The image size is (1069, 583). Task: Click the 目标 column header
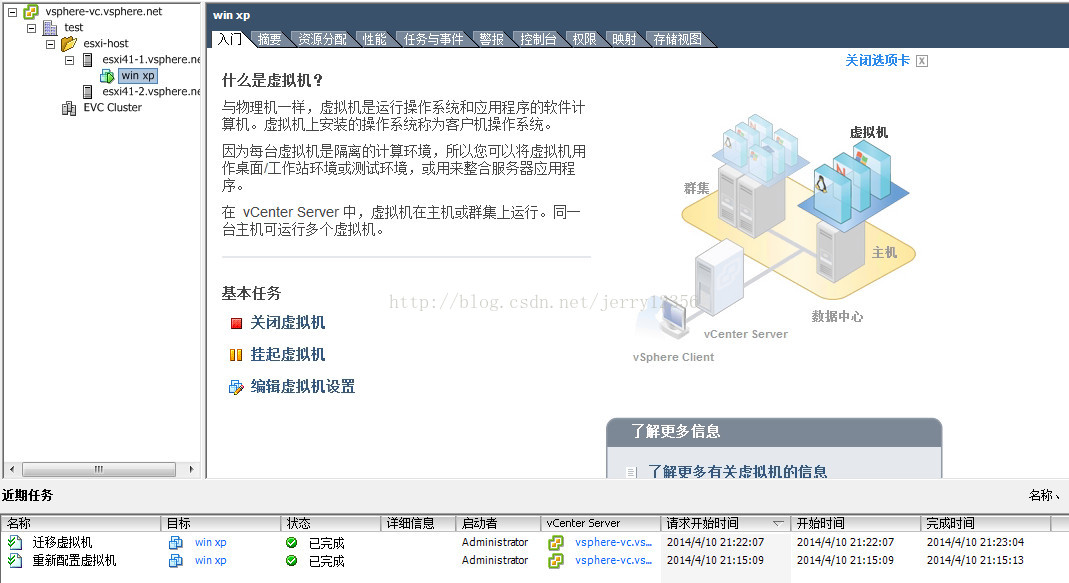click(x=221, y=524)
